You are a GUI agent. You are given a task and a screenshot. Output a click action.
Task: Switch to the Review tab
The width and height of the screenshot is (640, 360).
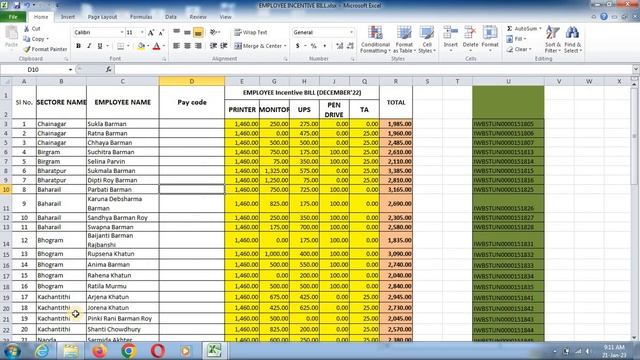[198, 17]
